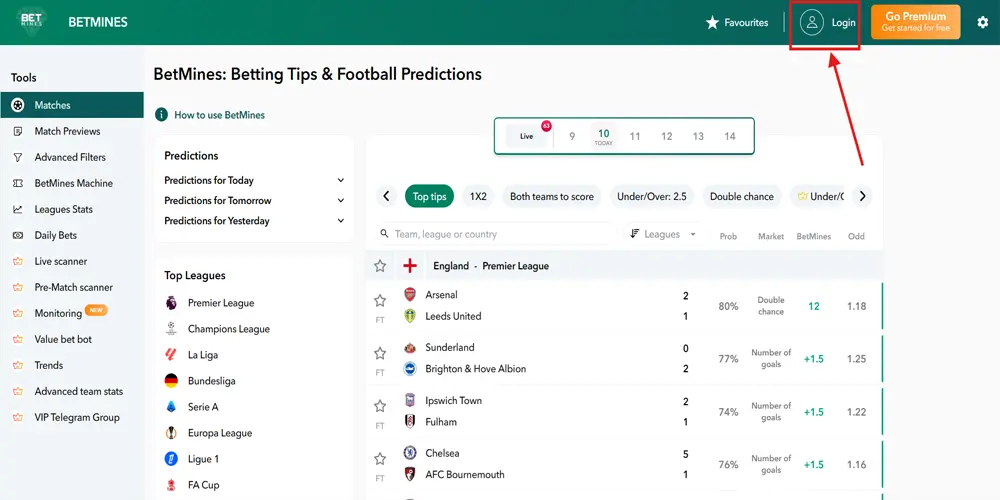Open Advanced Filters in Tools sidebar
The width and height of the screenshot is (1000, 500).
point(70,157)
